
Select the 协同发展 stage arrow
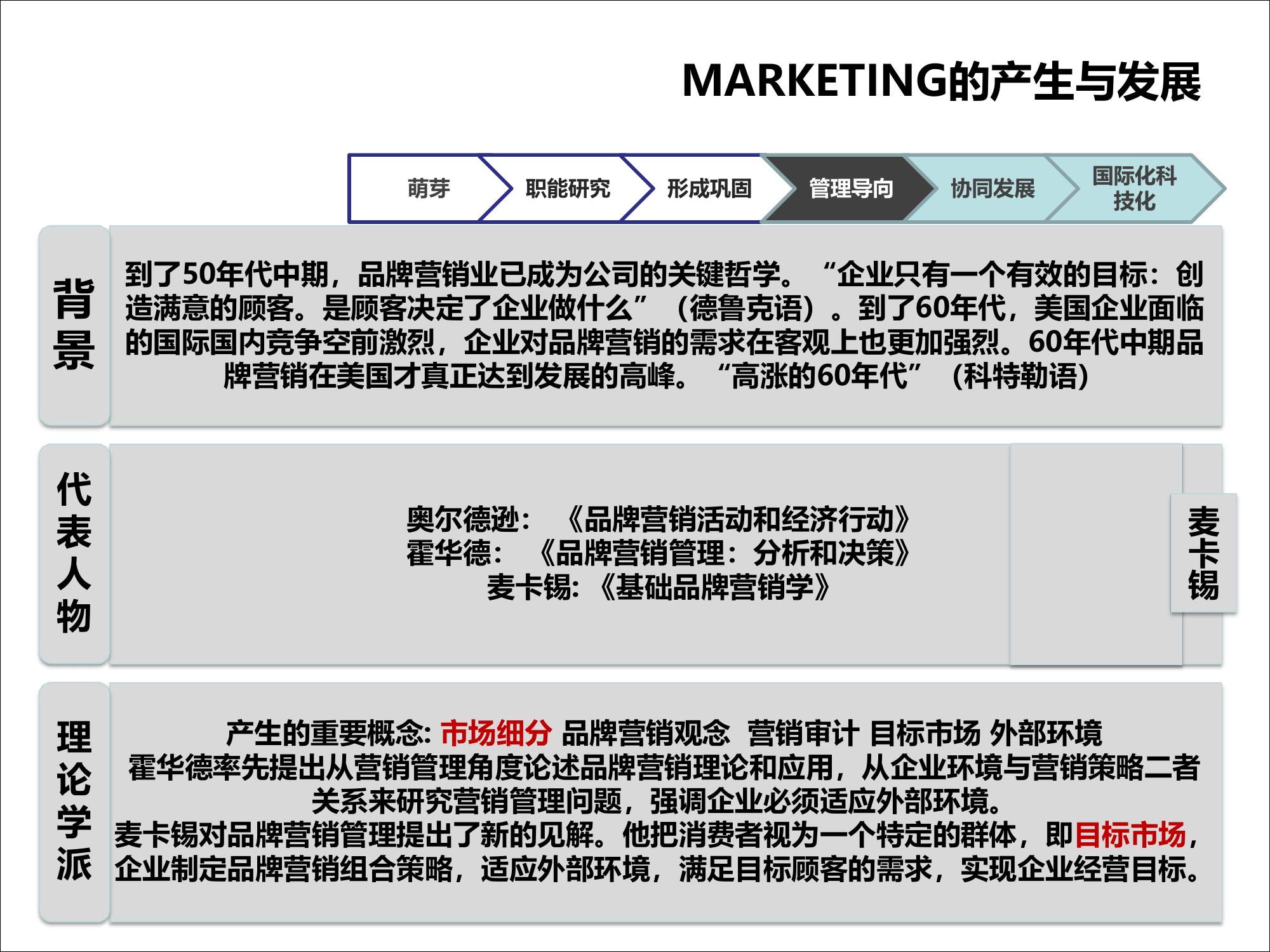tap(992, 188)
